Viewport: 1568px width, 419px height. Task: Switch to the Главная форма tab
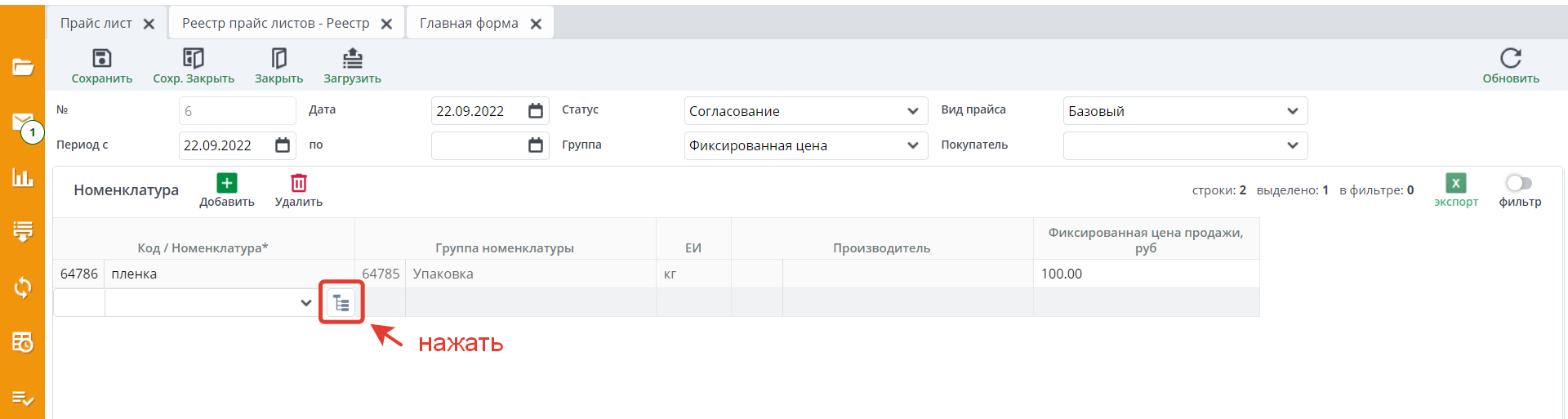pyautogui.click(x=469, y=23)
